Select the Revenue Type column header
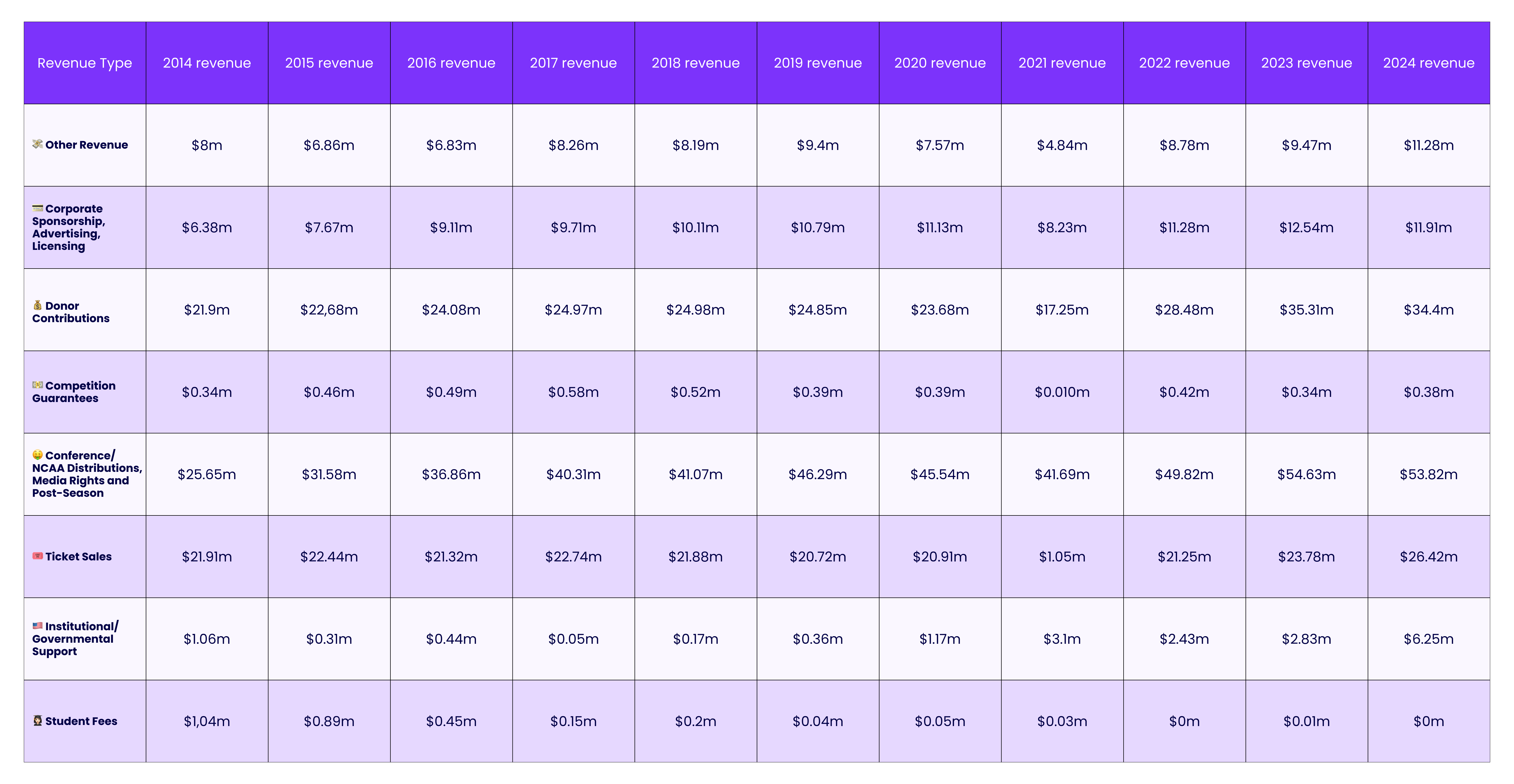The width and height of the screenshot is (1514, 784). tap(85, 63)
